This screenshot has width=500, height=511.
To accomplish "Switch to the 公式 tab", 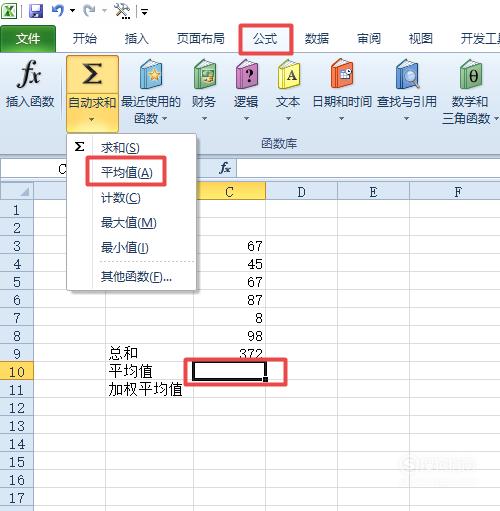I will pos(265,39).
